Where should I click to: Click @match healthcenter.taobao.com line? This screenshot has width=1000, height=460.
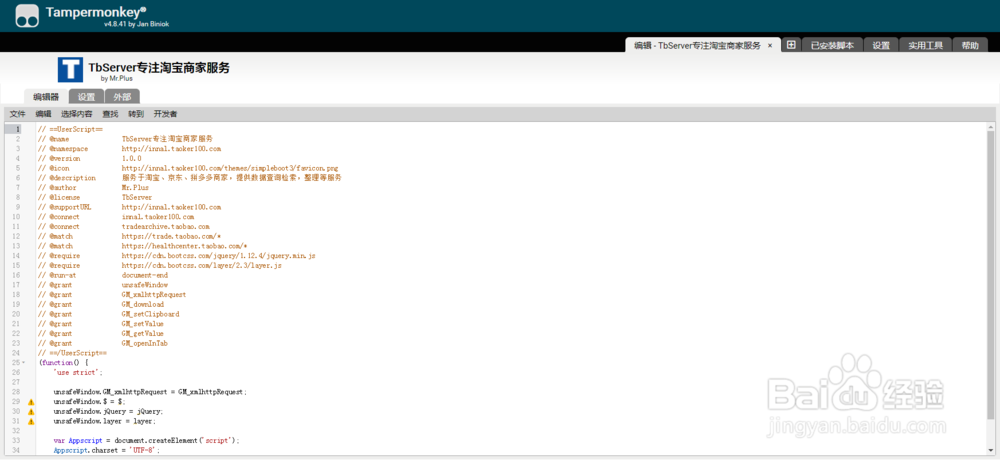(x=143, y=246)
